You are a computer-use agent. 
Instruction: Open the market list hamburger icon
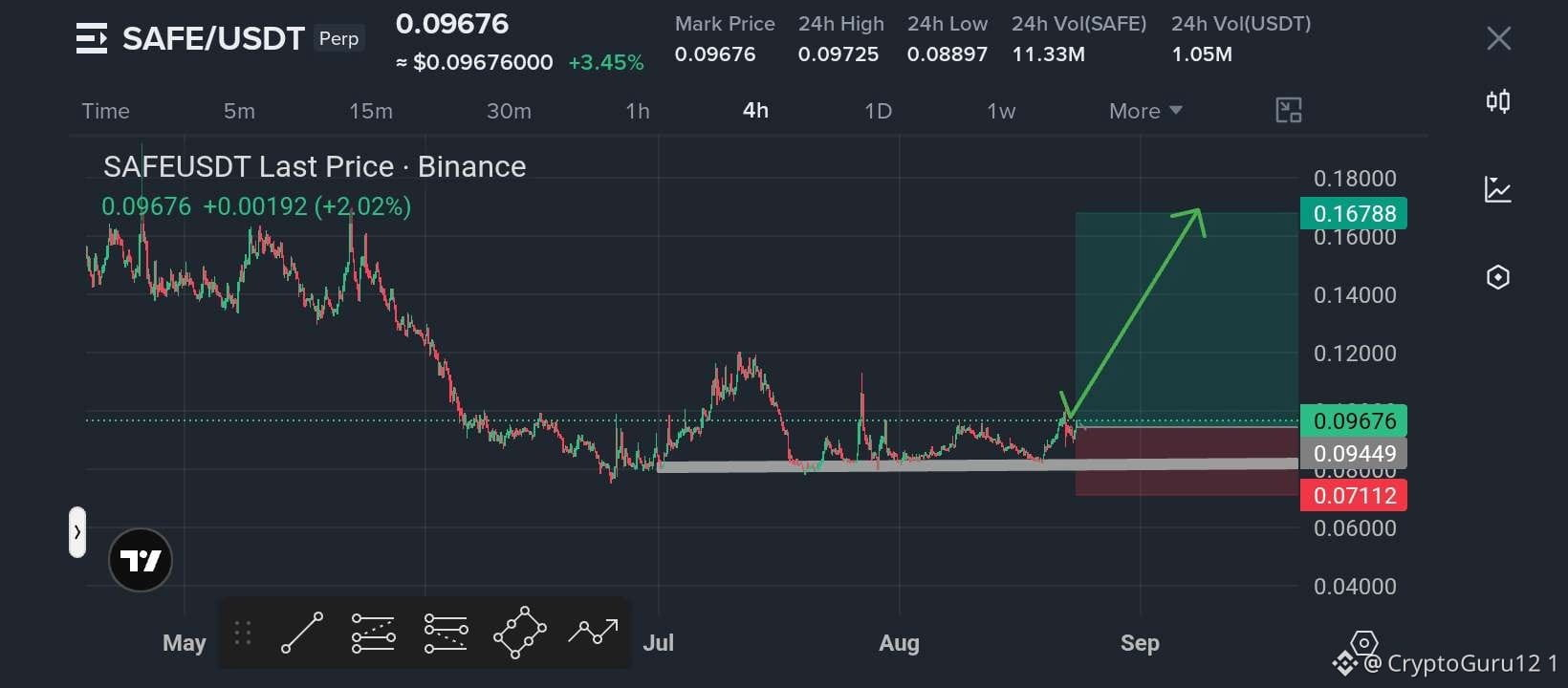point(91,38)
